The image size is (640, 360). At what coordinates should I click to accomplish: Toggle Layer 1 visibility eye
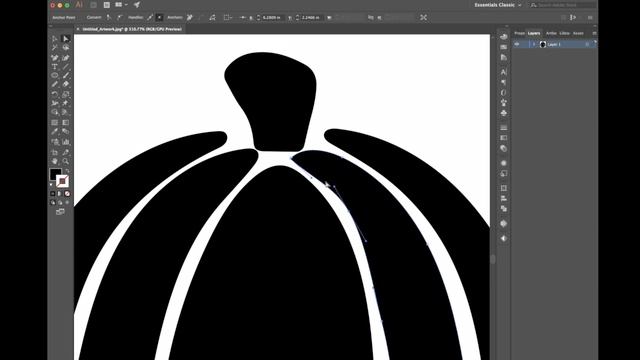click(x=517, y=44)
